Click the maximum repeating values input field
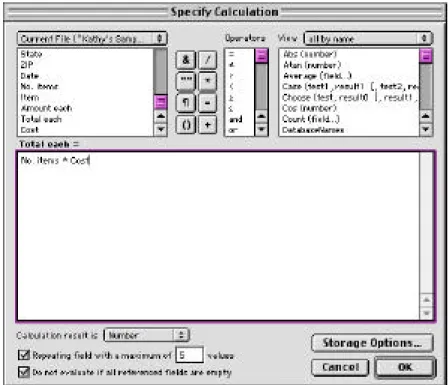448x385 pixels. pos(189,355)
